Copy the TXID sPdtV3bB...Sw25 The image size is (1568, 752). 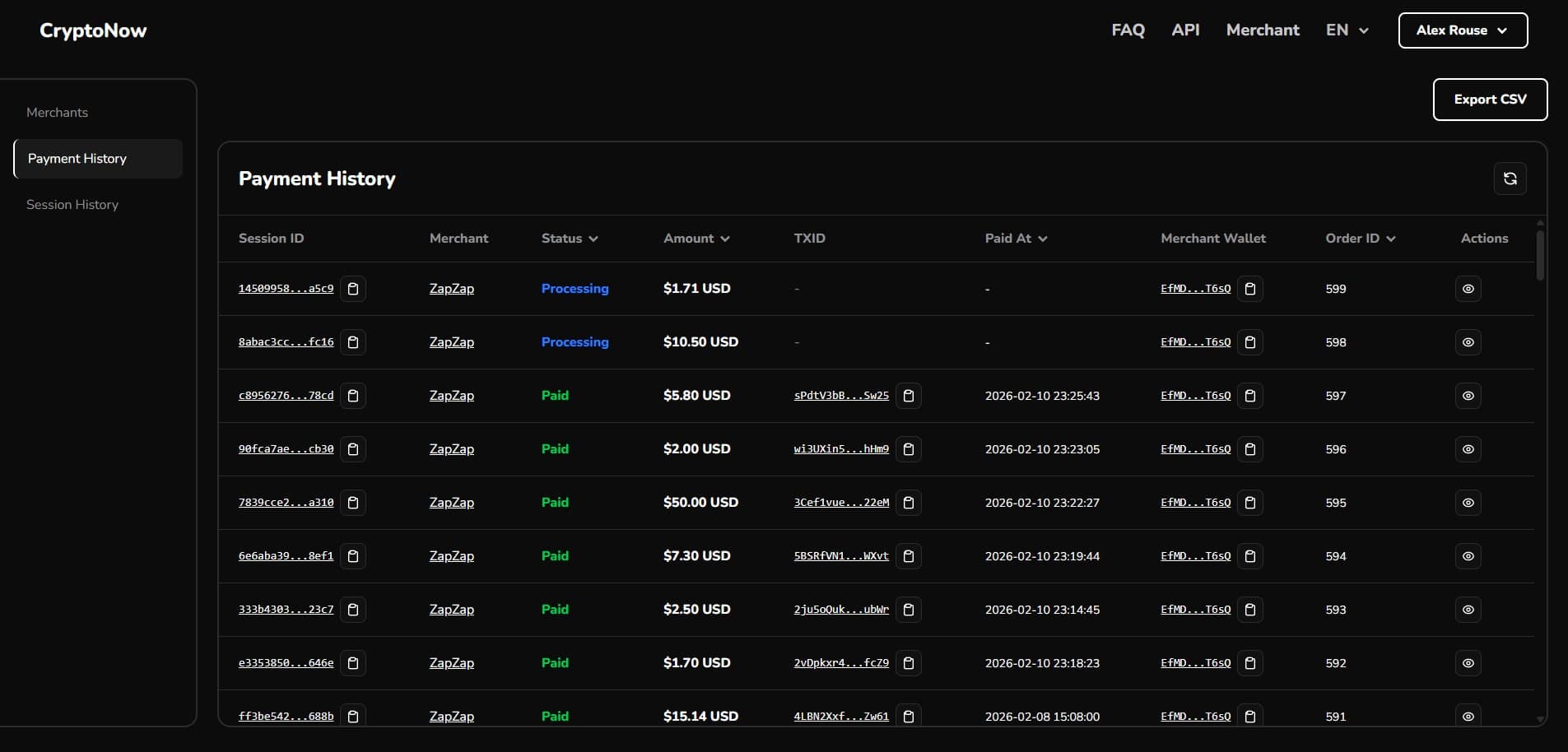click(x=908, y=396)
